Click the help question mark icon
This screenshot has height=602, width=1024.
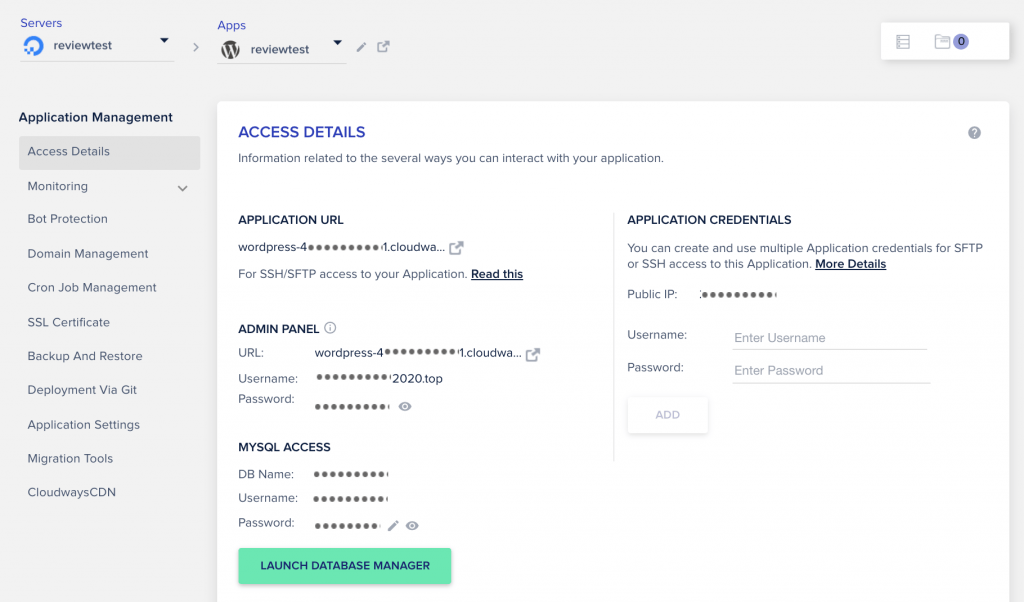pyautogui.click(x=974, y=133)
